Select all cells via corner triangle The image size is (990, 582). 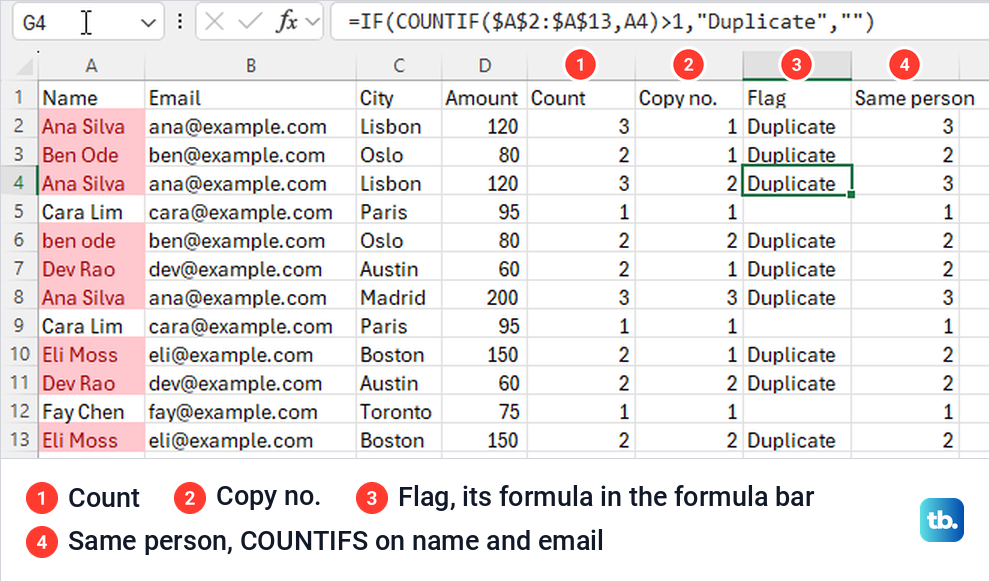pos(23,66)
